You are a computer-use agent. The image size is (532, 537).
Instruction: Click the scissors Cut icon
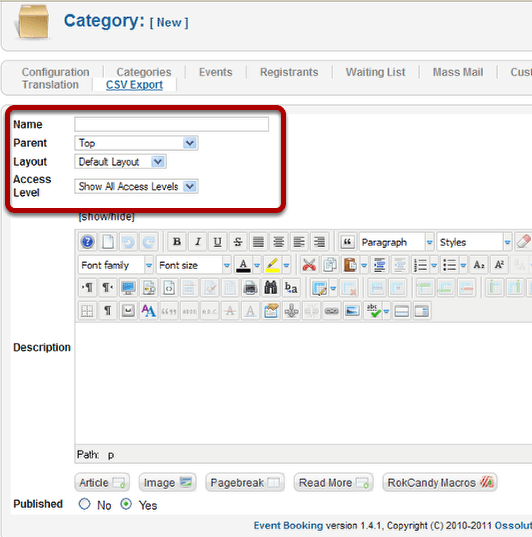309,265
